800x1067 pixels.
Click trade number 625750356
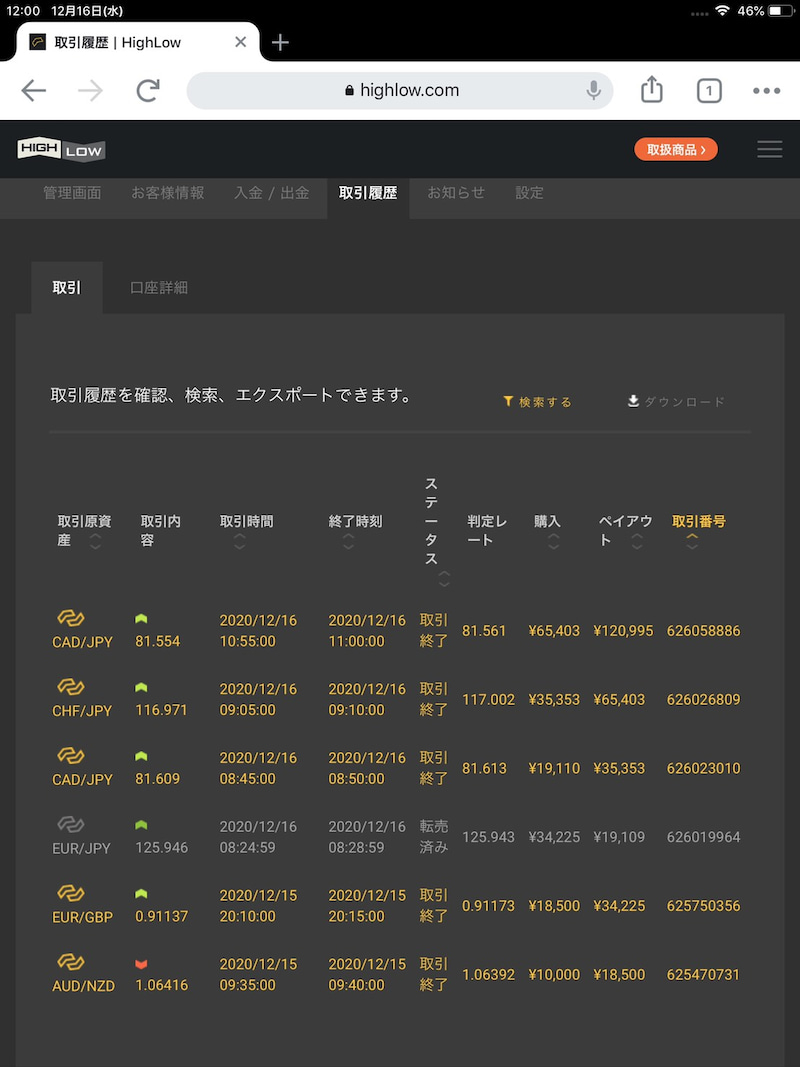coord(703,906)
